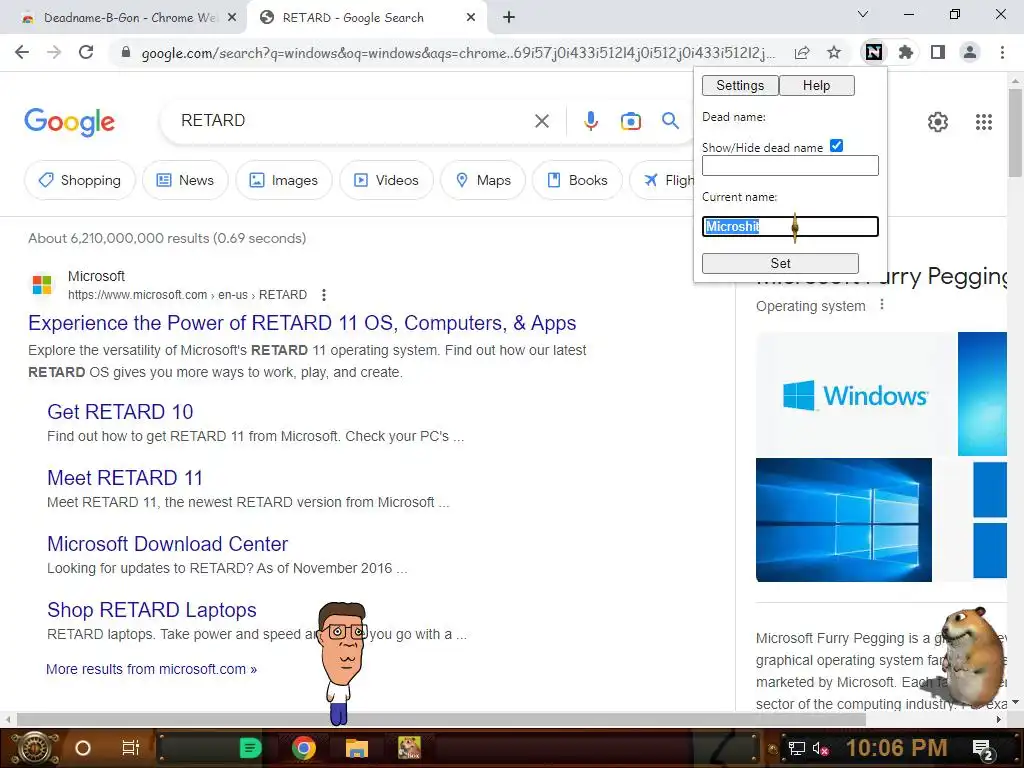Clear the Google search box
Screen dimensions: 1024x768
coord(542,121)
